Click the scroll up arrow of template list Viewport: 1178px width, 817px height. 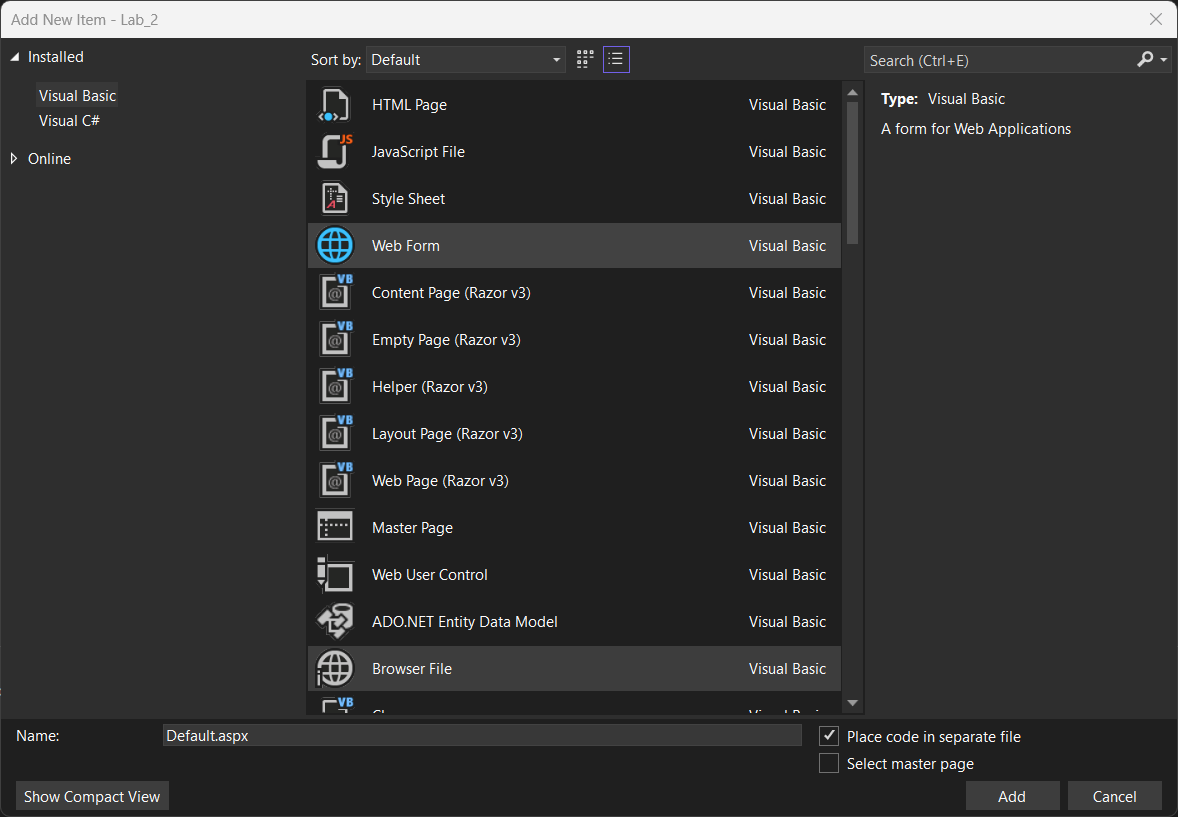pos(852,92)
